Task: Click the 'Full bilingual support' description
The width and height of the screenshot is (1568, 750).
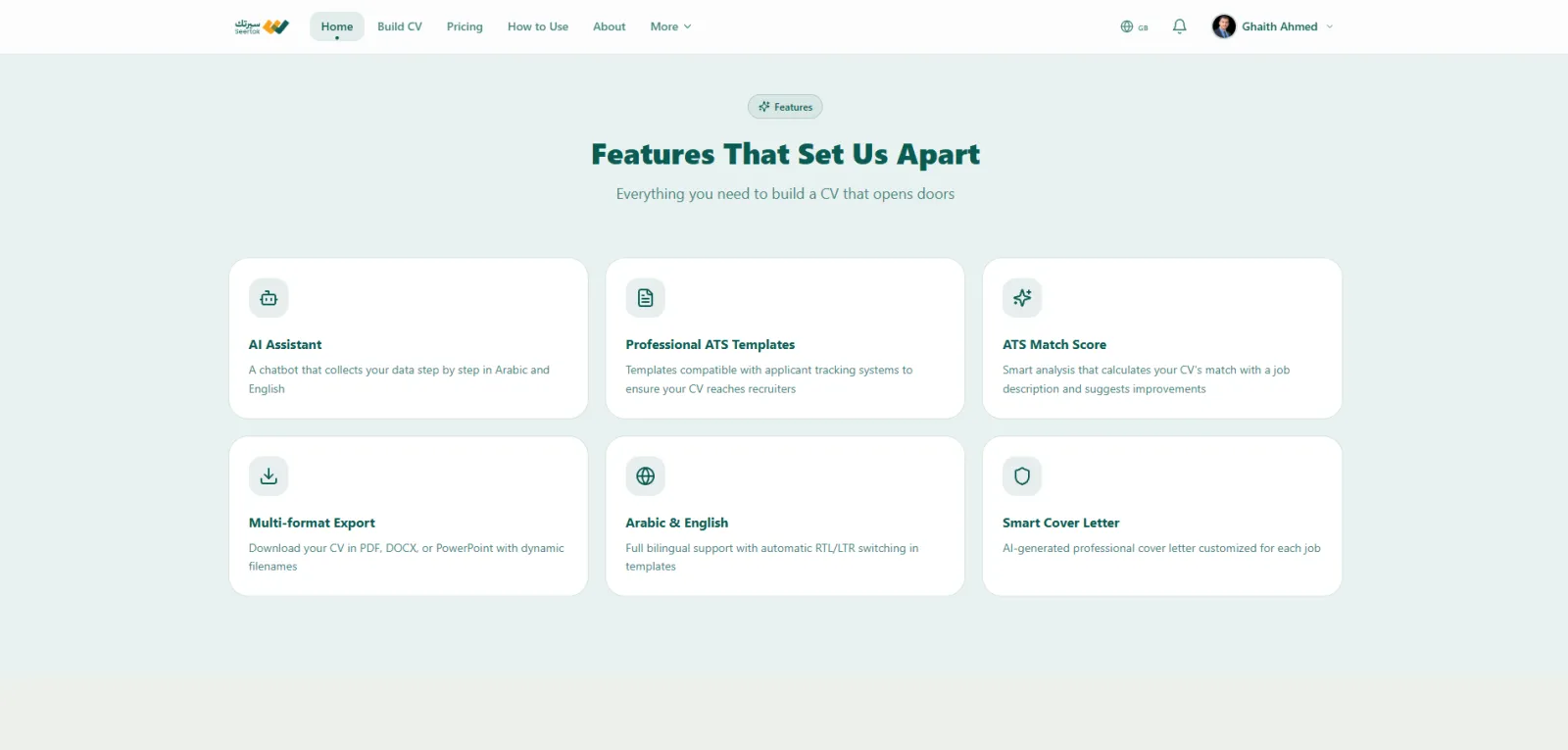Action: tap(772, 557)
